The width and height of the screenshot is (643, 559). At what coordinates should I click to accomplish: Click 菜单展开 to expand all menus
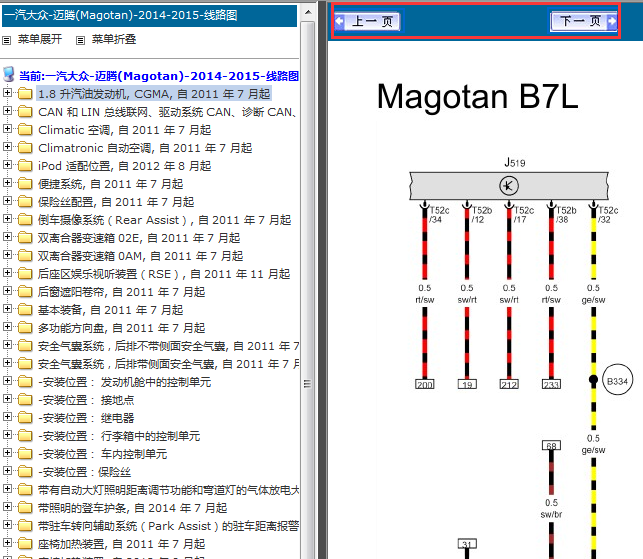pyautogui.click(x=40, y=39)
